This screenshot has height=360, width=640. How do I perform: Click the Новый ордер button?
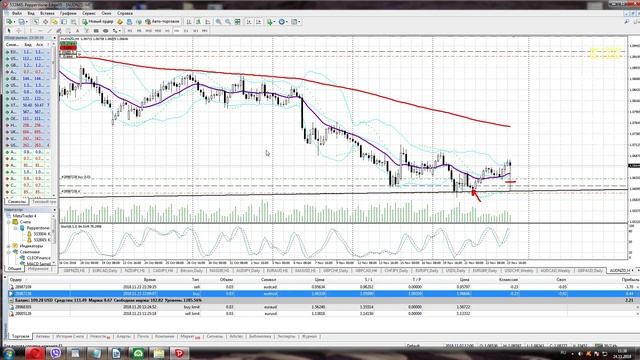(98, 22)
